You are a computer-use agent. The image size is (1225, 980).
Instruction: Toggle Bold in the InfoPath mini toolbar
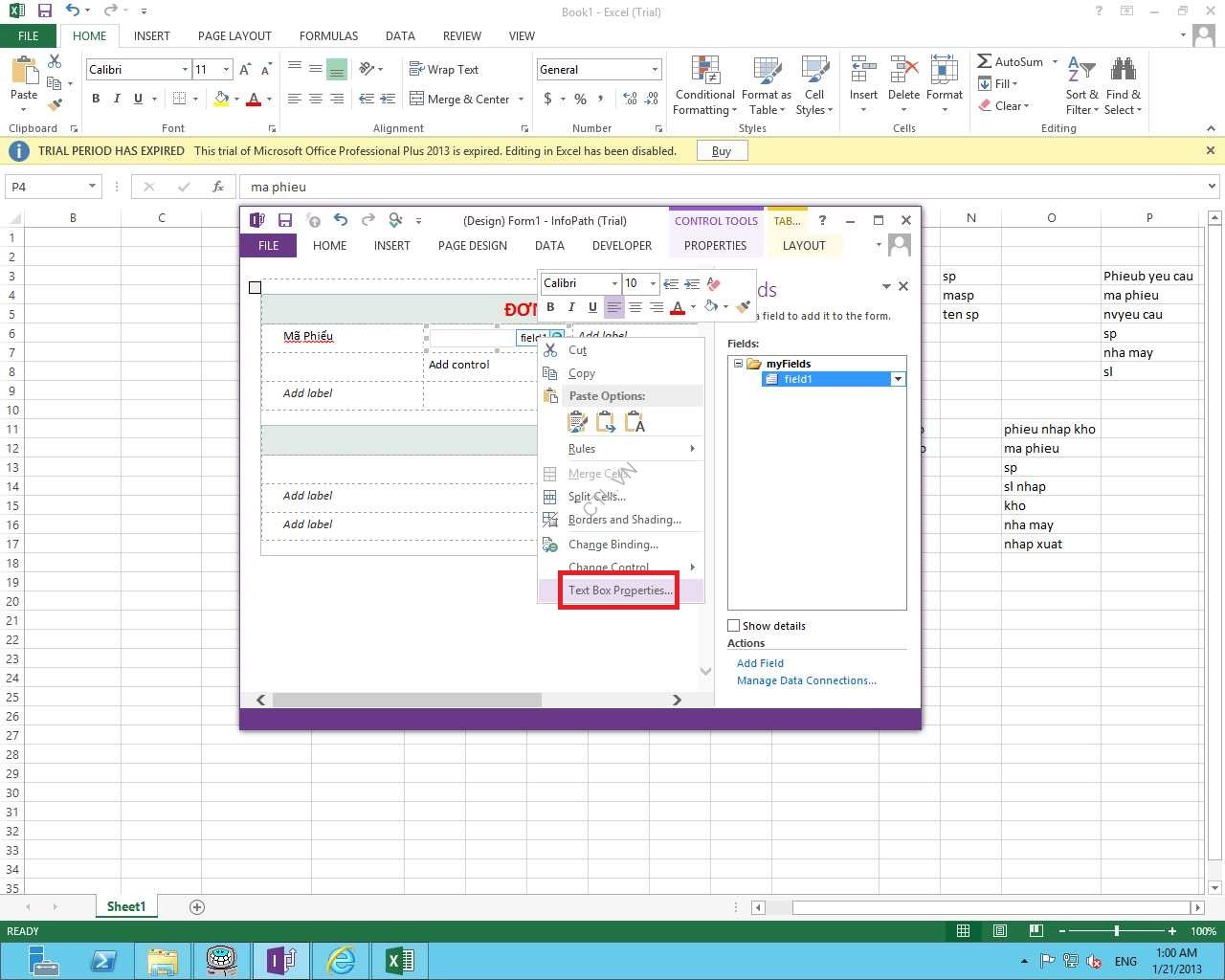pos(550,307)
